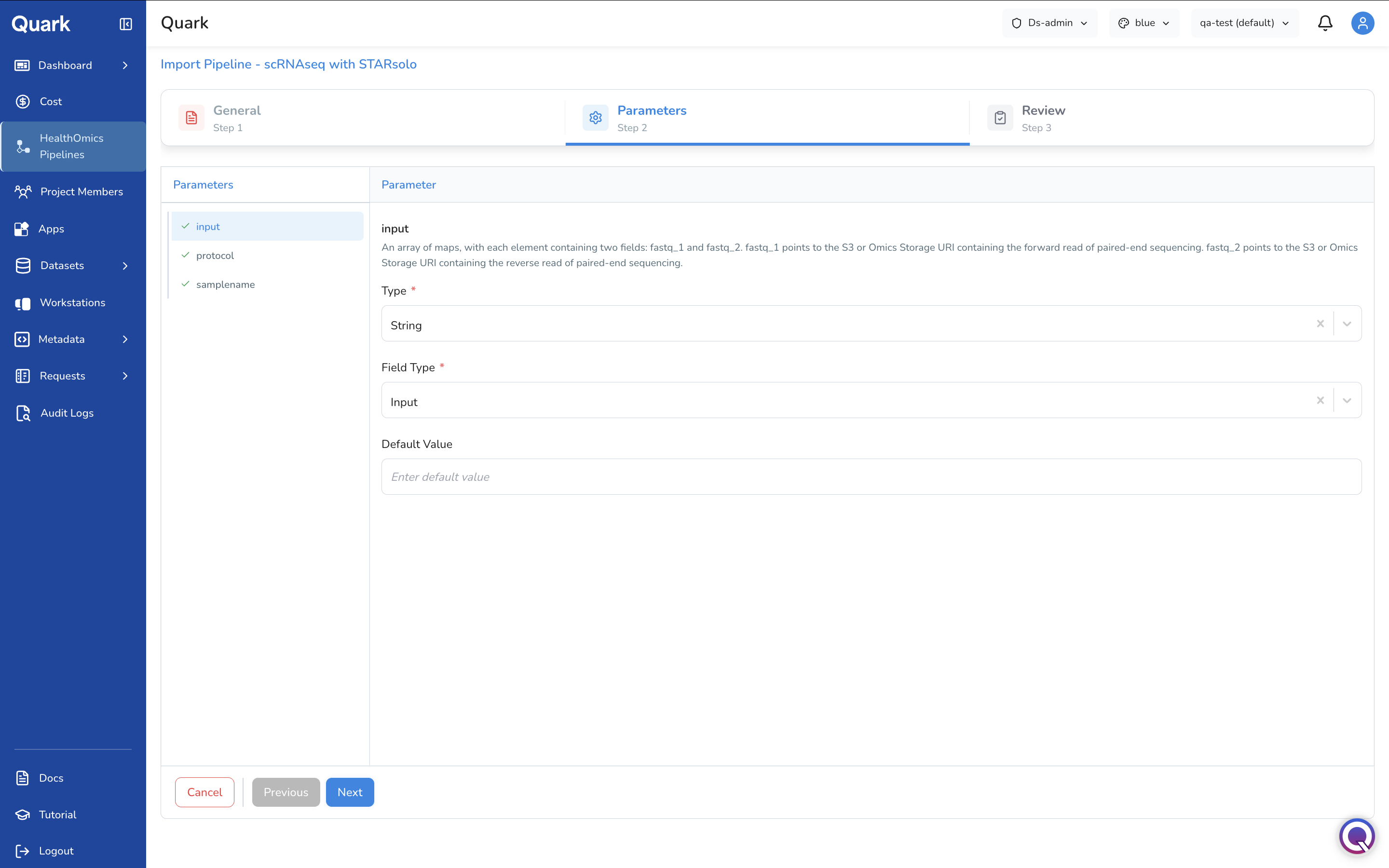Click the Quark logo
1389x868 pixels.
point(41,24)
